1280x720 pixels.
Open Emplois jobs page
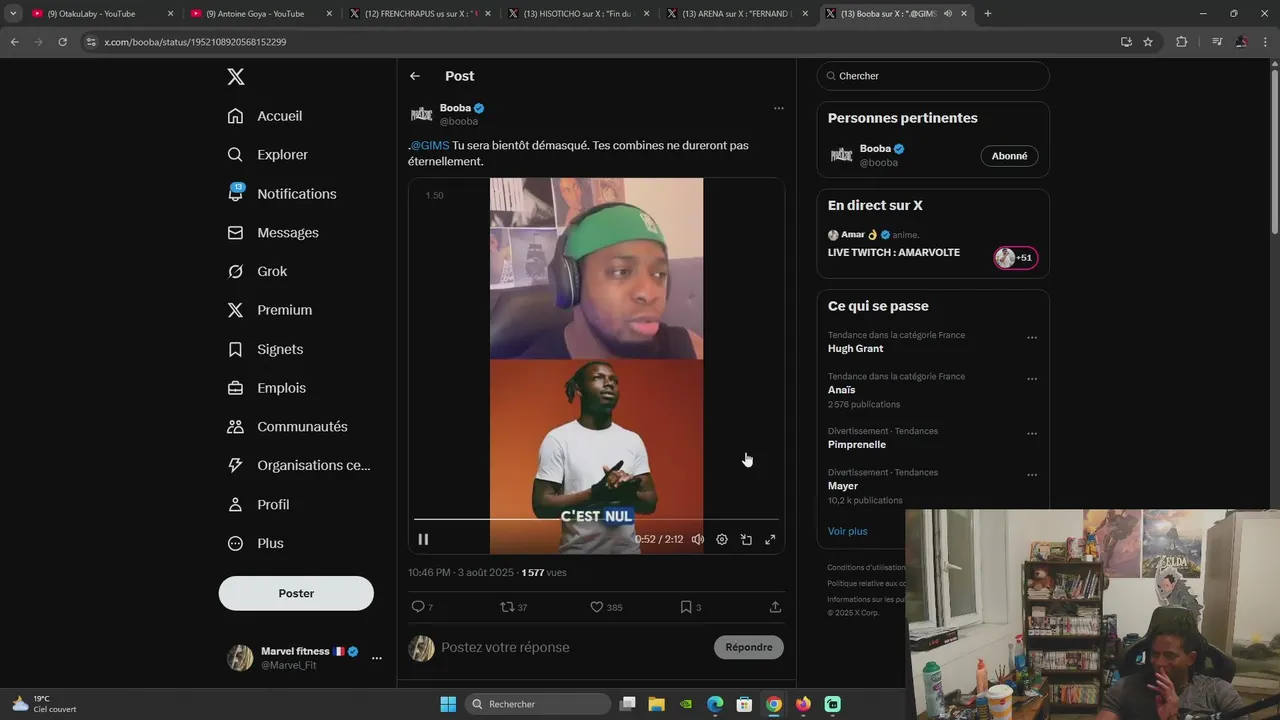[267, 388]
